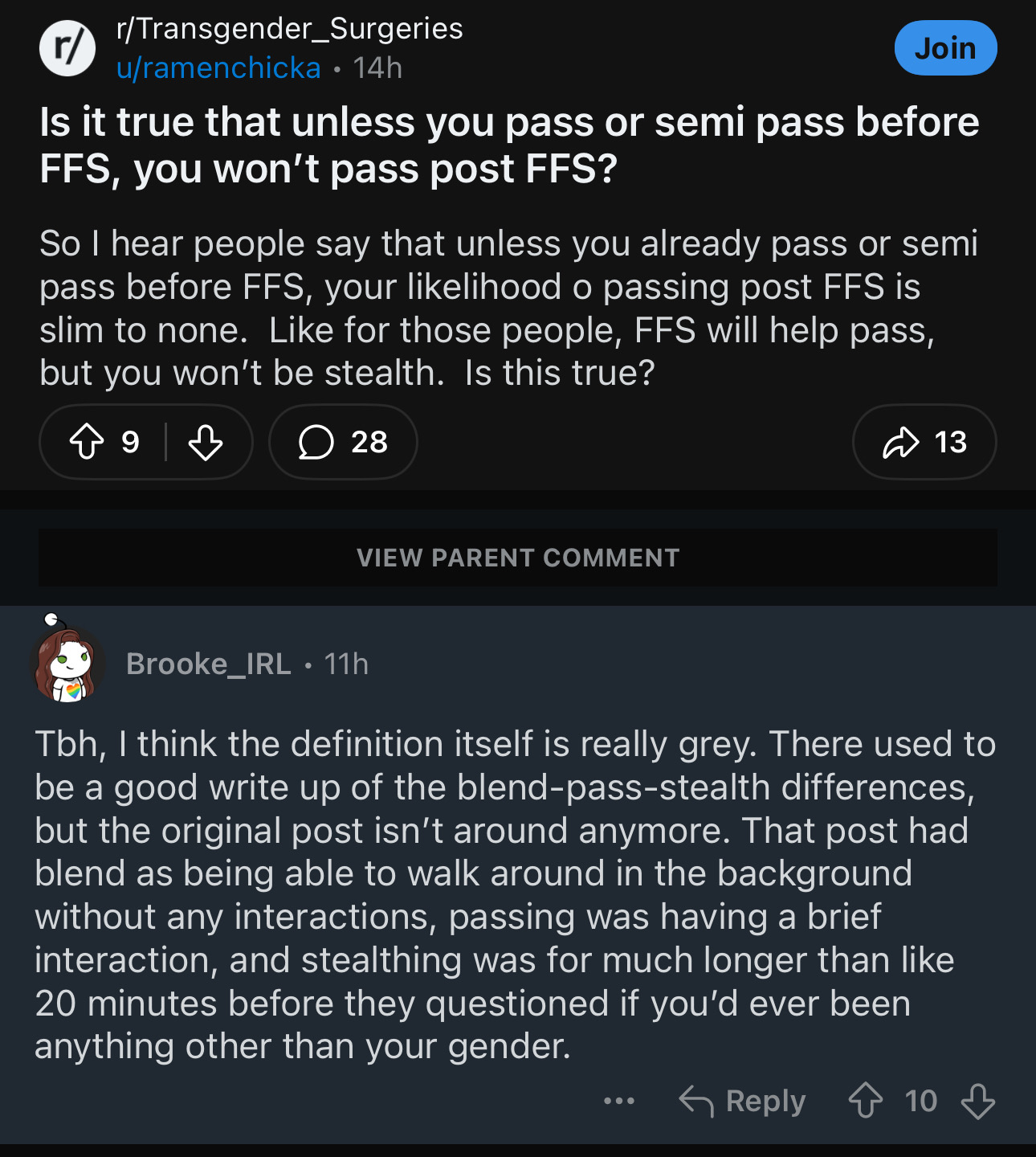
Task: Join the Transgender_Surgeries subreddit
Action: (945, 48)
